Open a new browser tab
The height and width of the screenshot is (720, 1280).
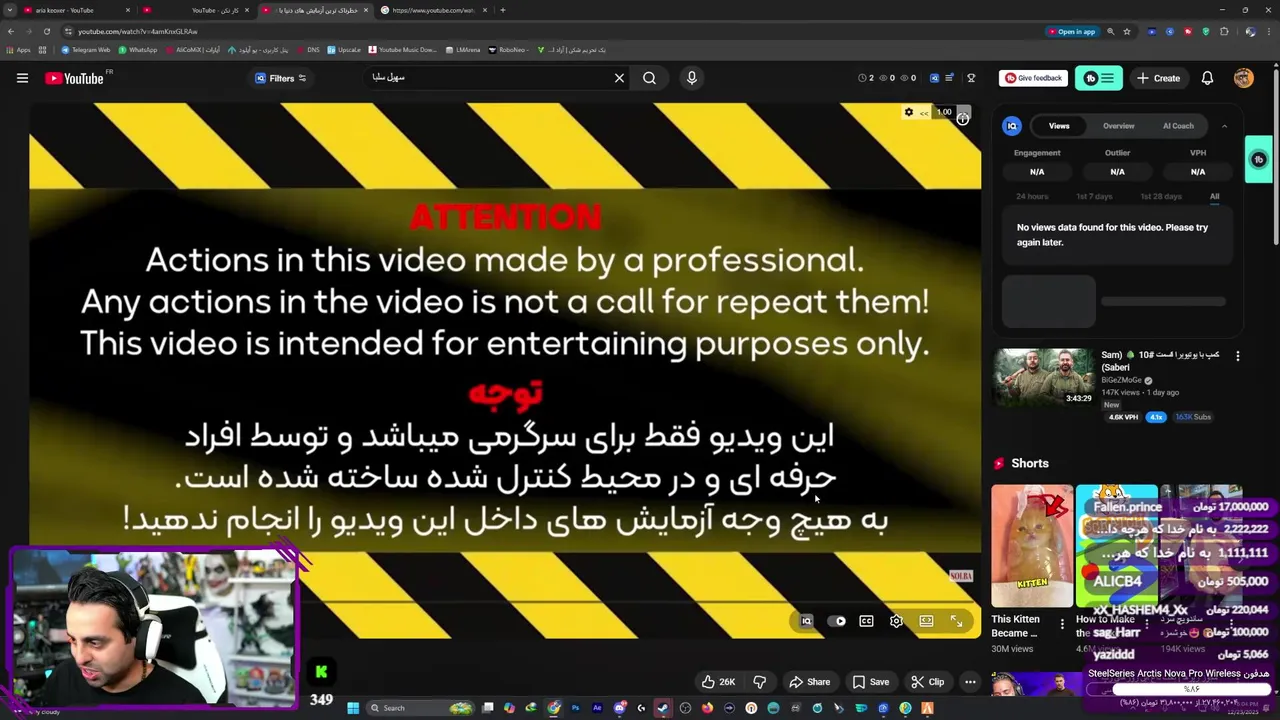(x=502, y=10)
